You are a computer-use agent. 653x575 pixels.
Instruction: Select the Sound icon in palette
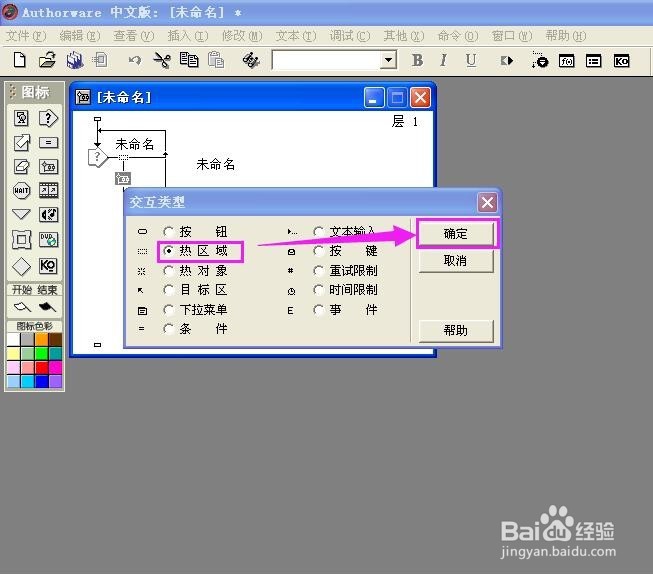pyautogui.click(x=48, y=215)
